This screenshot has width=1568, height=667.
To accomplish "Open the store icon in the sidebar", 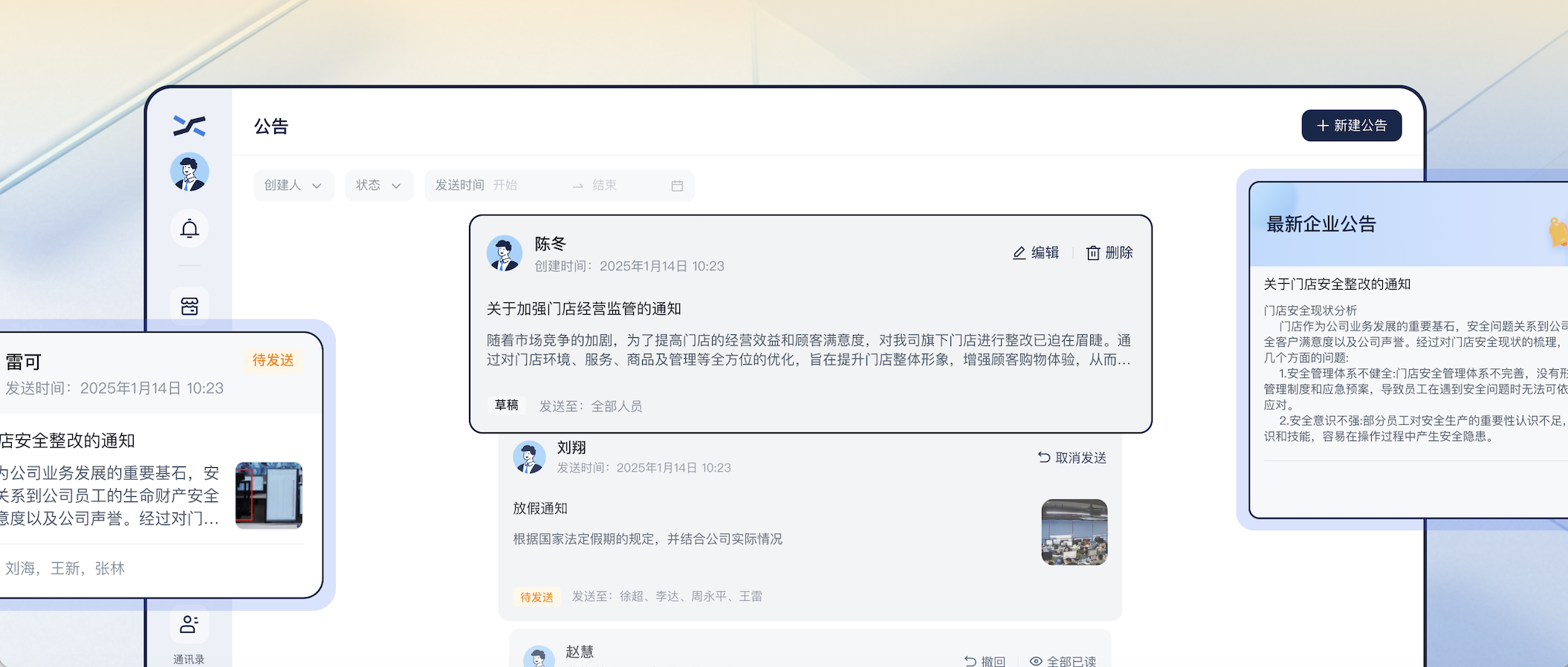I will pos(189,305).
